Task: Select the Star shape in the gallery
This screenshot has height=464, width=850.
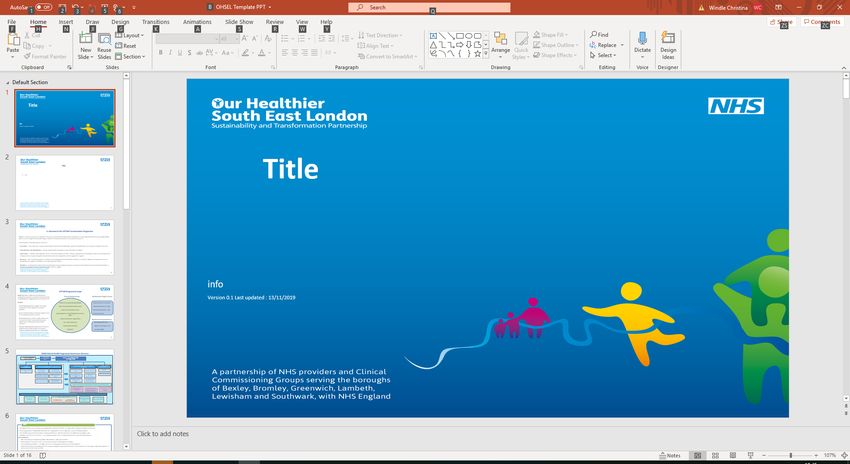Action: (478, 54)
